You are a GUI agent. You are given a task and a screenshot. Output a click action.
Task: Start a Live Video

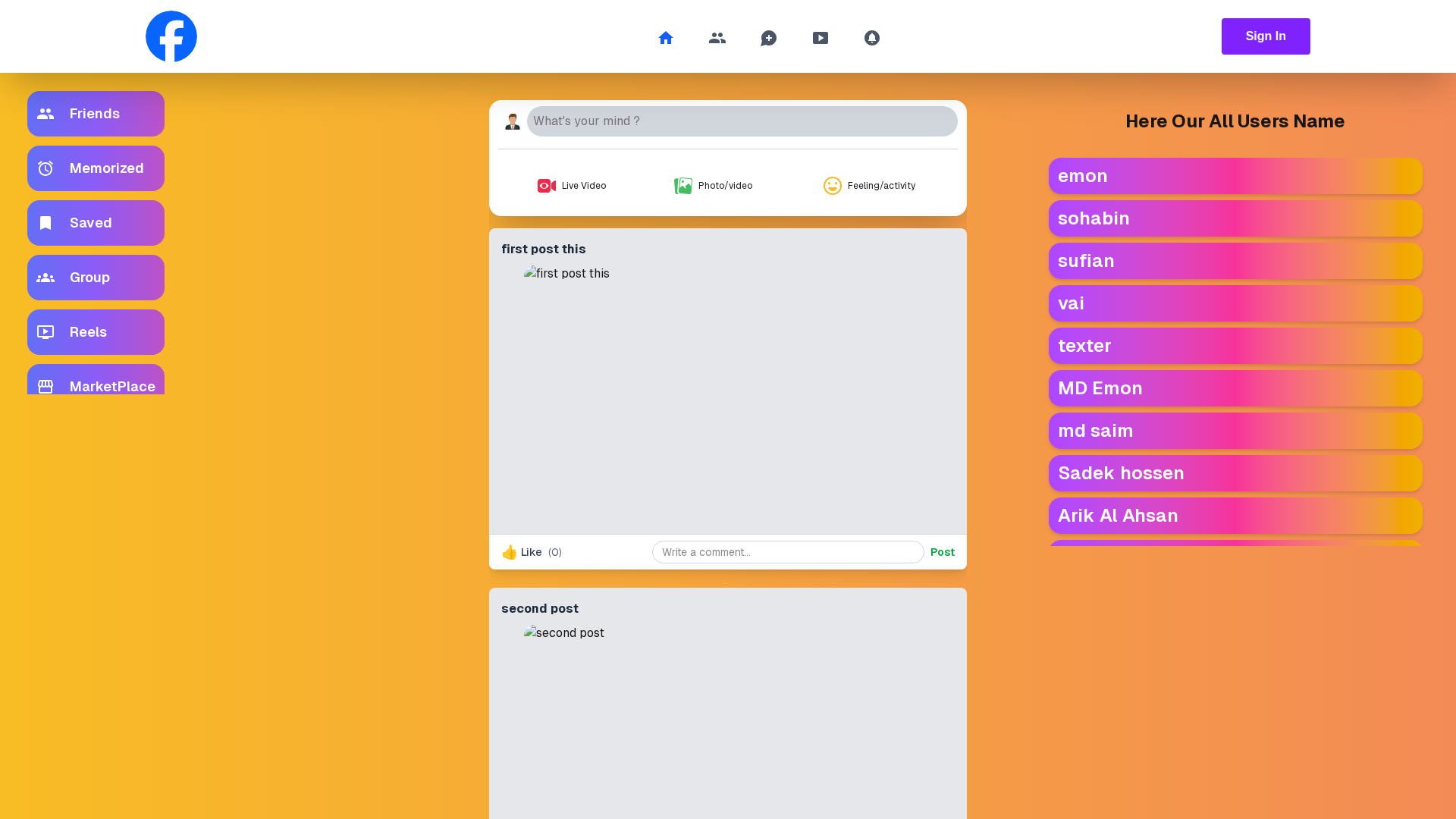pyautogui.click(x=572, y=186)
